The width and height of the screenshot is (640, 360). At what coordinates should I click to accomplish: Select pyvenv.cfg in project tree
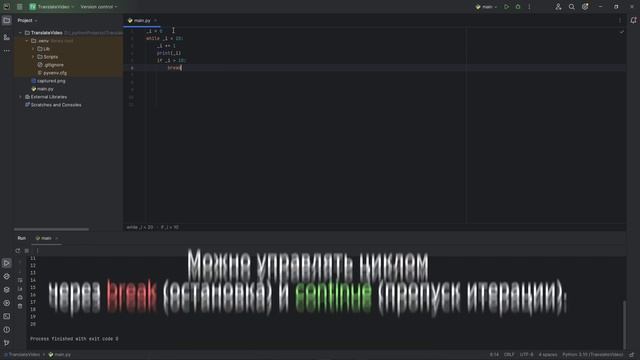coord(52,73)
